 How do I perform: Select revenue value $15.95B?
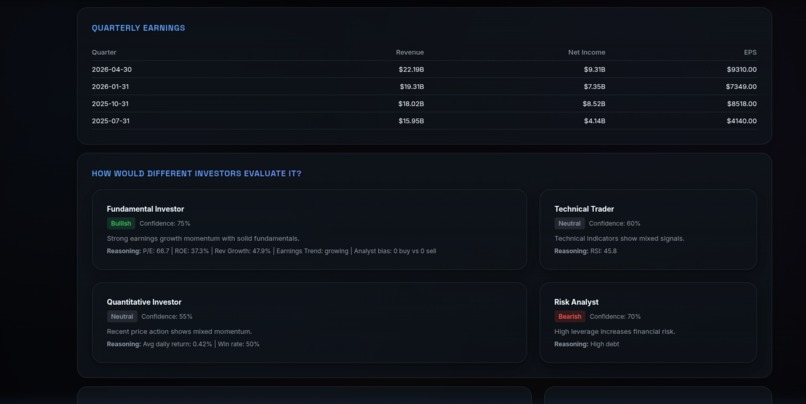(x=411, y=121)
